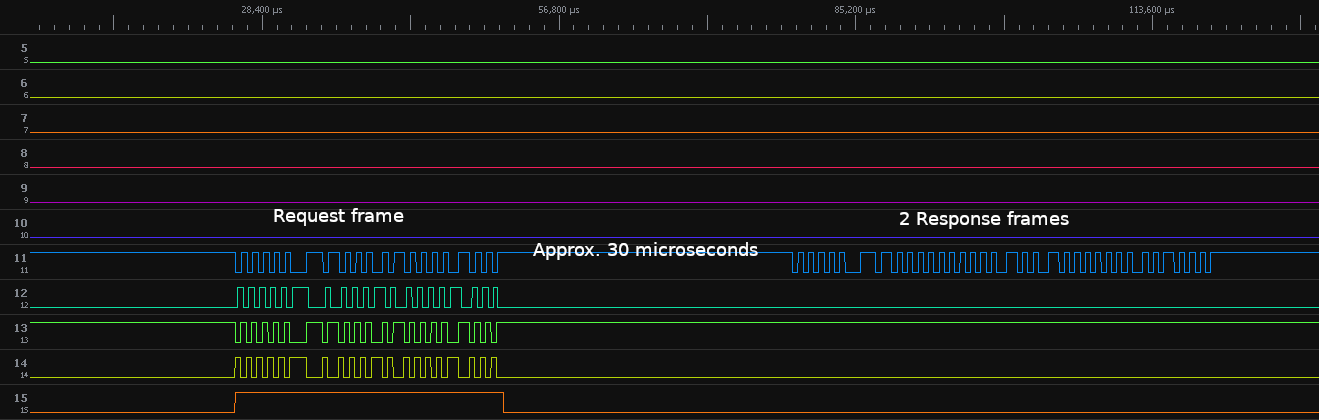Viewport: 1319px width, 420px height.
Task: Click the channel 12 label
Action: (x=22, y=293)
